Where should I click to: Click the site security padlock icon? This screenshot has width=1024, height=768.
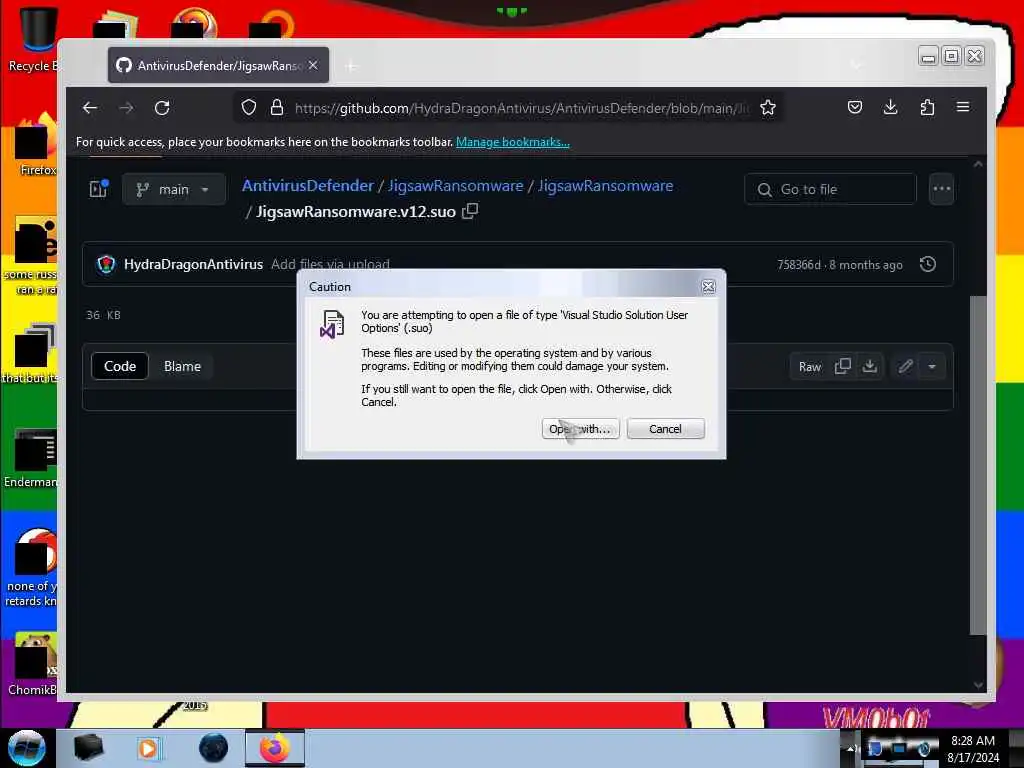277,108
